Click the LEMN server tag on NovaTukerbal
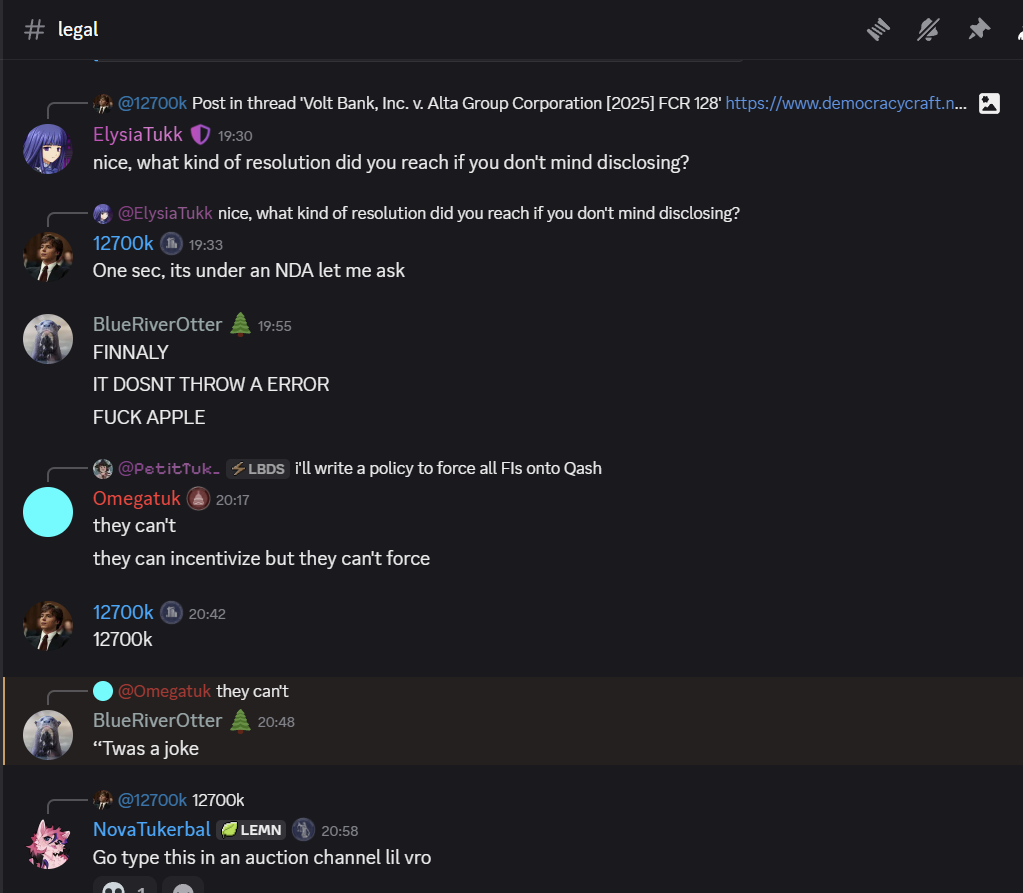 click(251, 829)
